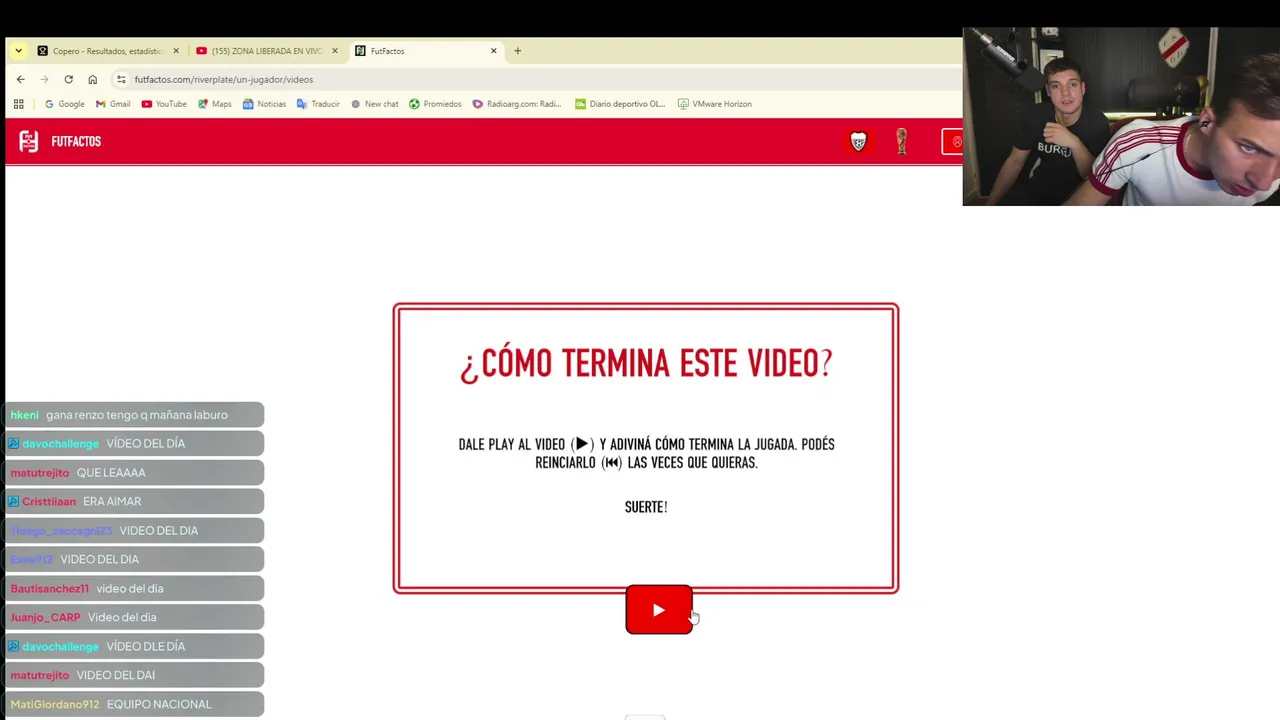Click the '¿CÓMO TERMINA ESTE VIDEO?' heading

point(646,363)
